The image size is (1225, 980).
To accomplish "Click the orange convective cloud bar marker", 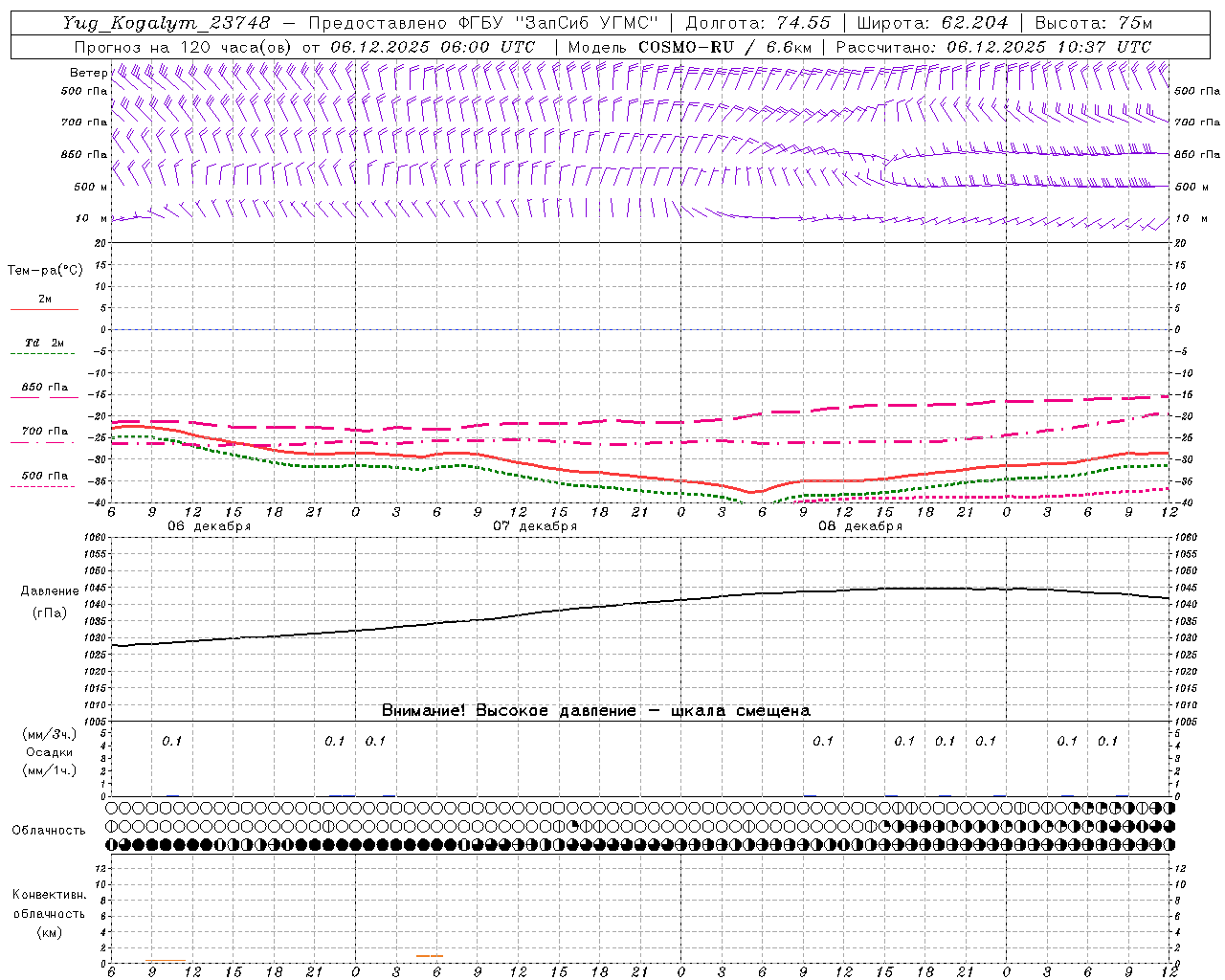I will (x=430, y=956).
